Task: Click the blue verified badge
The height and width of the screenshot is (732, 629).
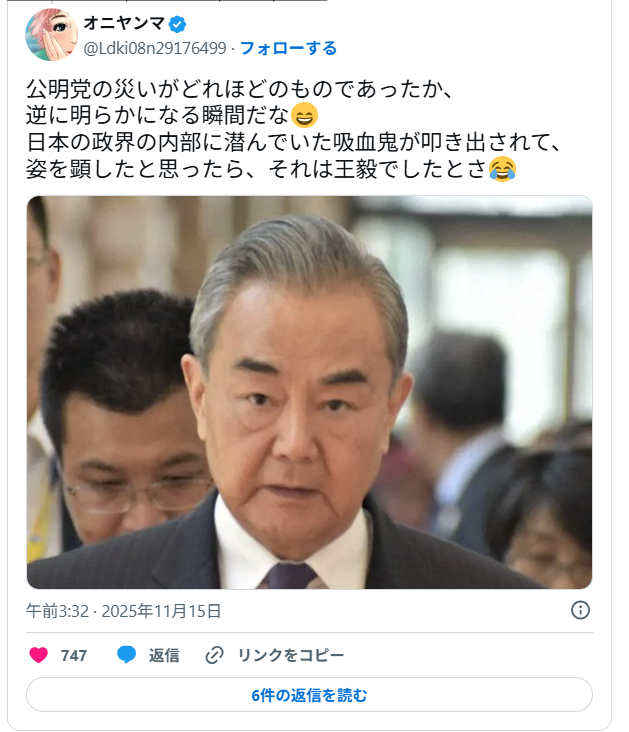Action: 177,24
